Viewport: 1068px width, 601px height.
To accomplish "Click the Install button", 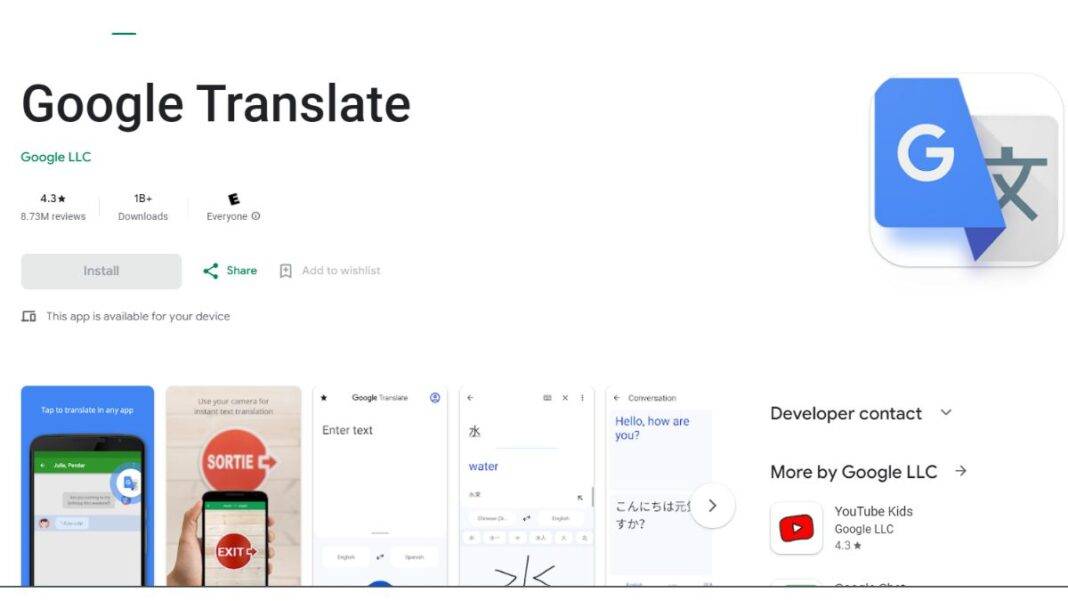I will click(100, 270).
